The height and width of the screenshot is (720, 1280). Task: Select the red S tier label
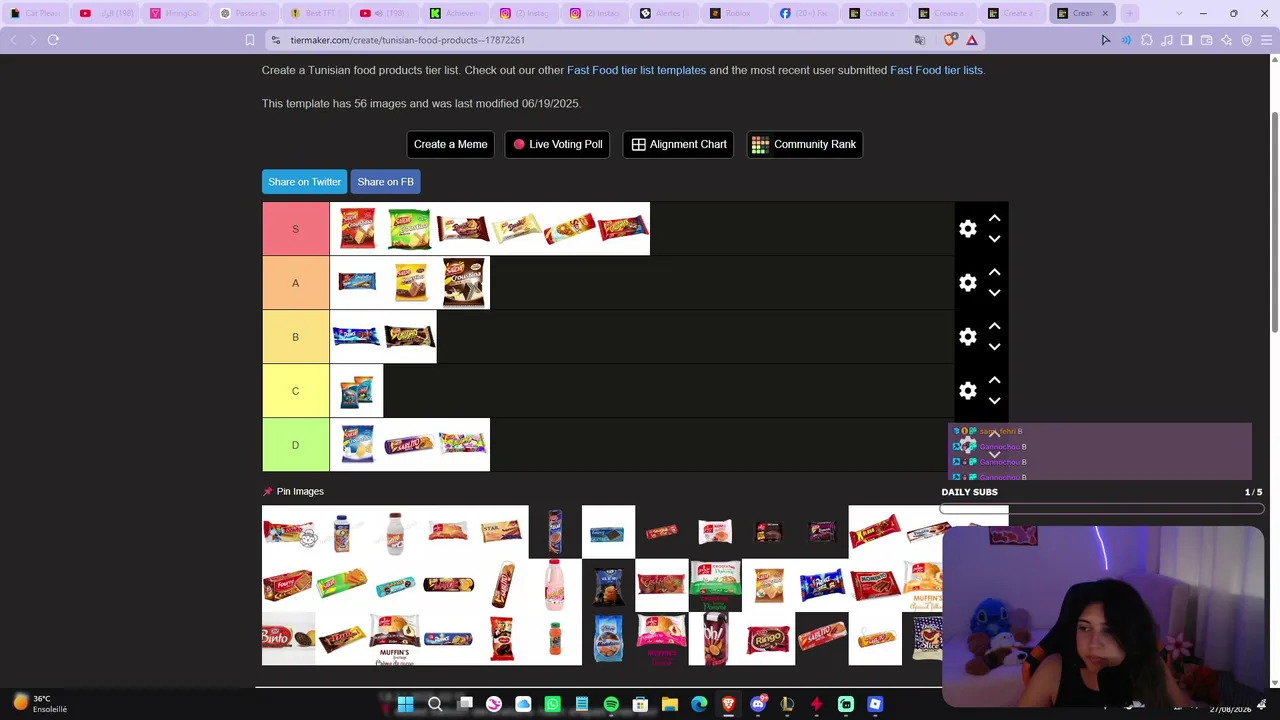tap(295, 229)
